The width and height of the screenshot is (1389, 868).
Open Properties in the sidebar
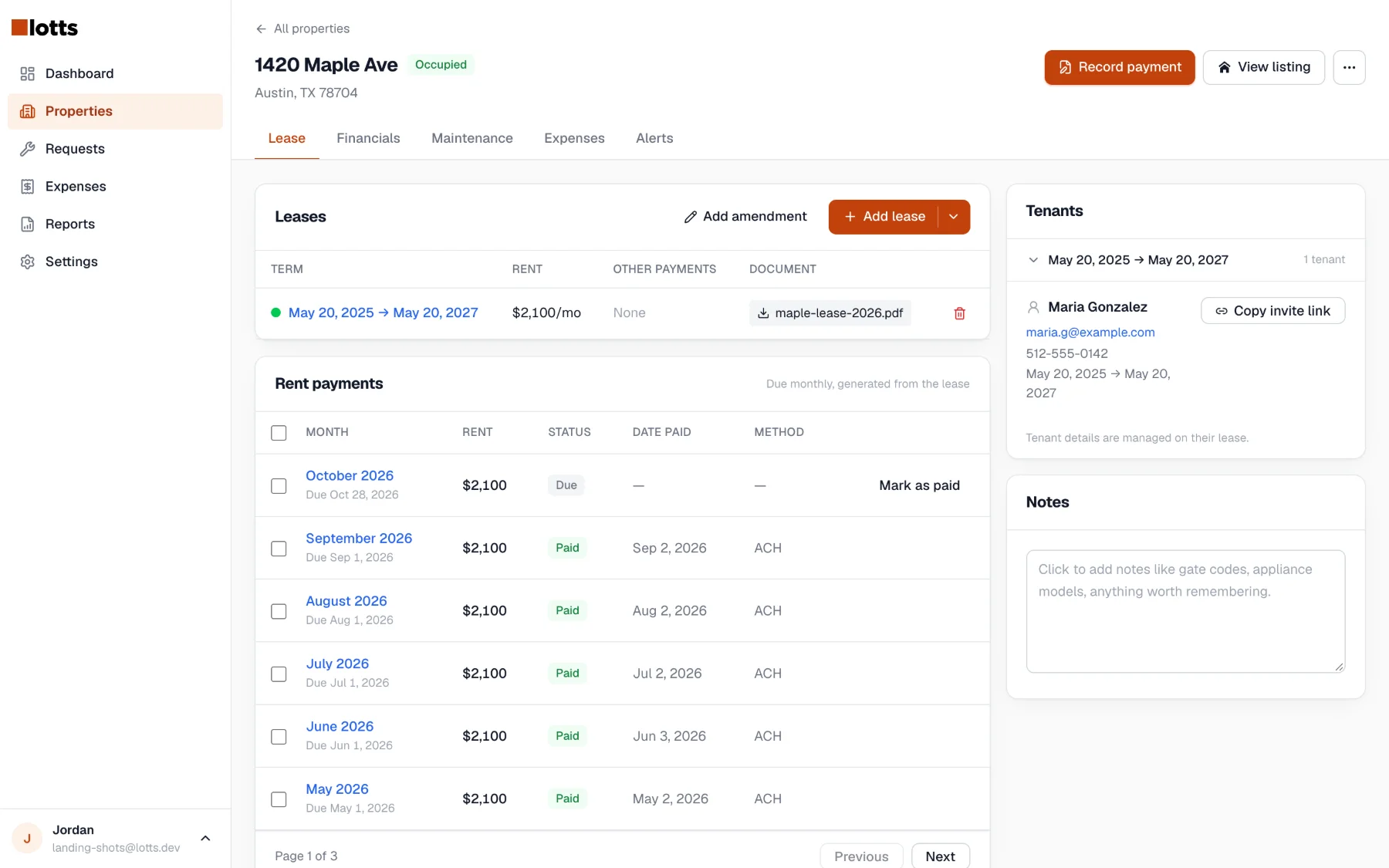point(115,111)
